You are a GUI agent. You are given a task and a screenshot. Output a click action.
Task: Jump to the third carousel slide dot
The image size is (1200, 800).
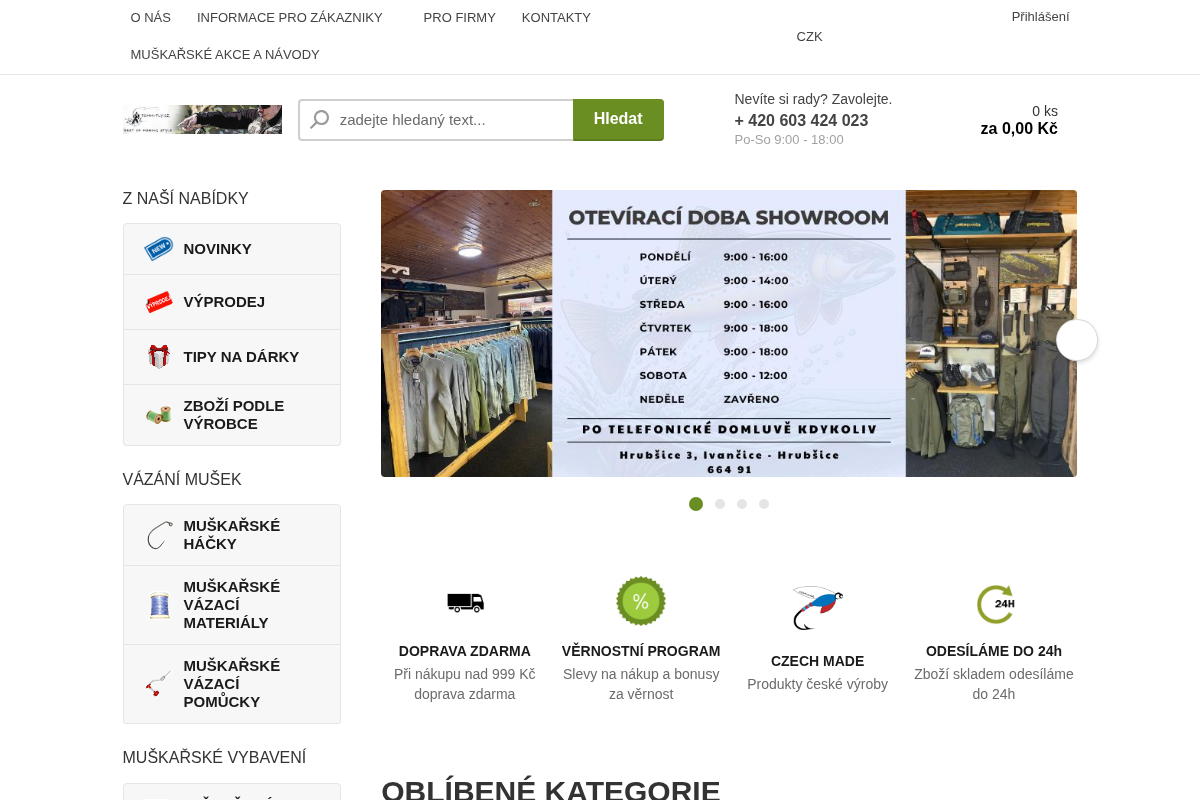point(742,504)
